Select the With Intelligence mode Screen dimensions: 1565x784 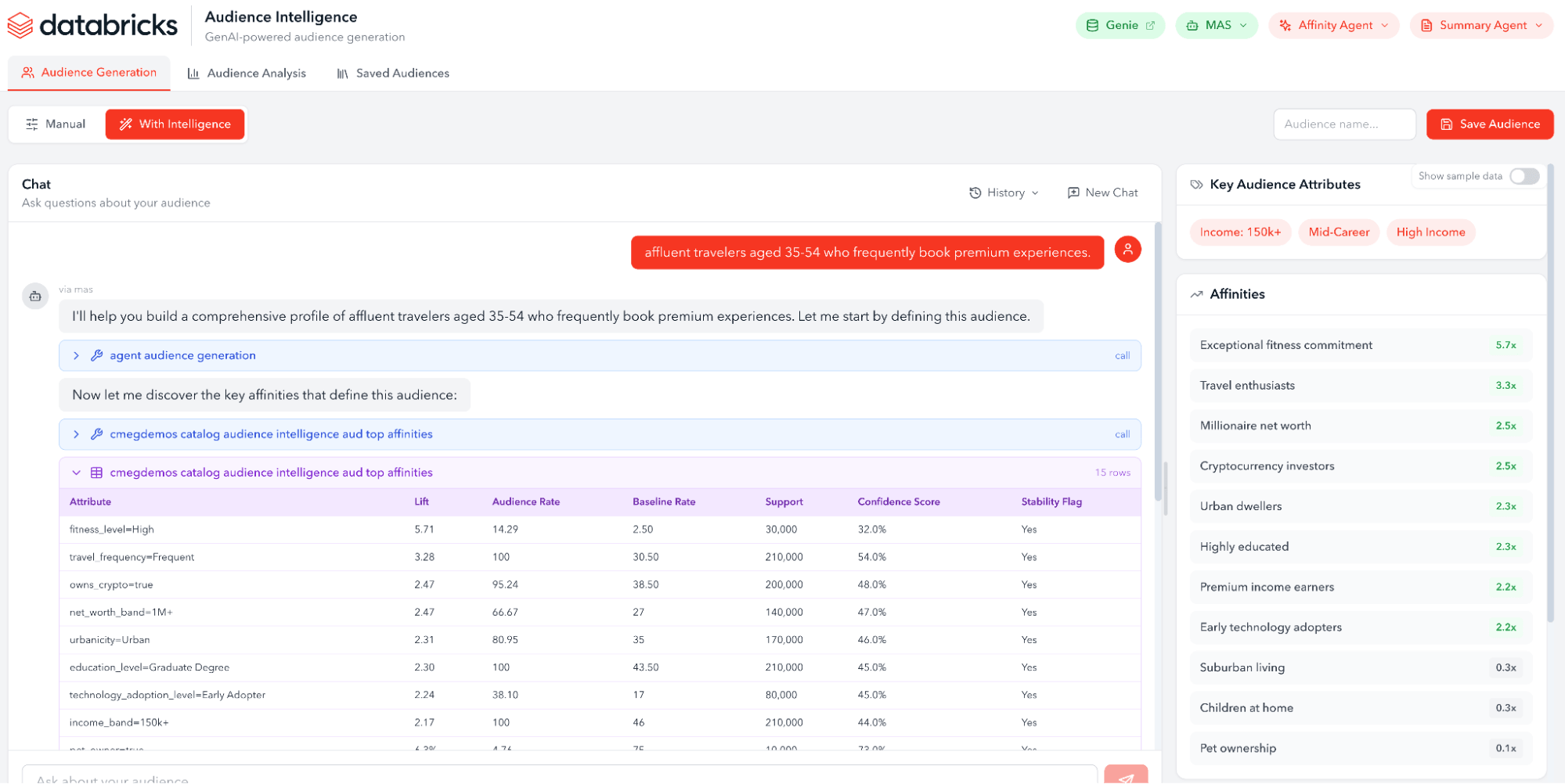pos(175,124)
